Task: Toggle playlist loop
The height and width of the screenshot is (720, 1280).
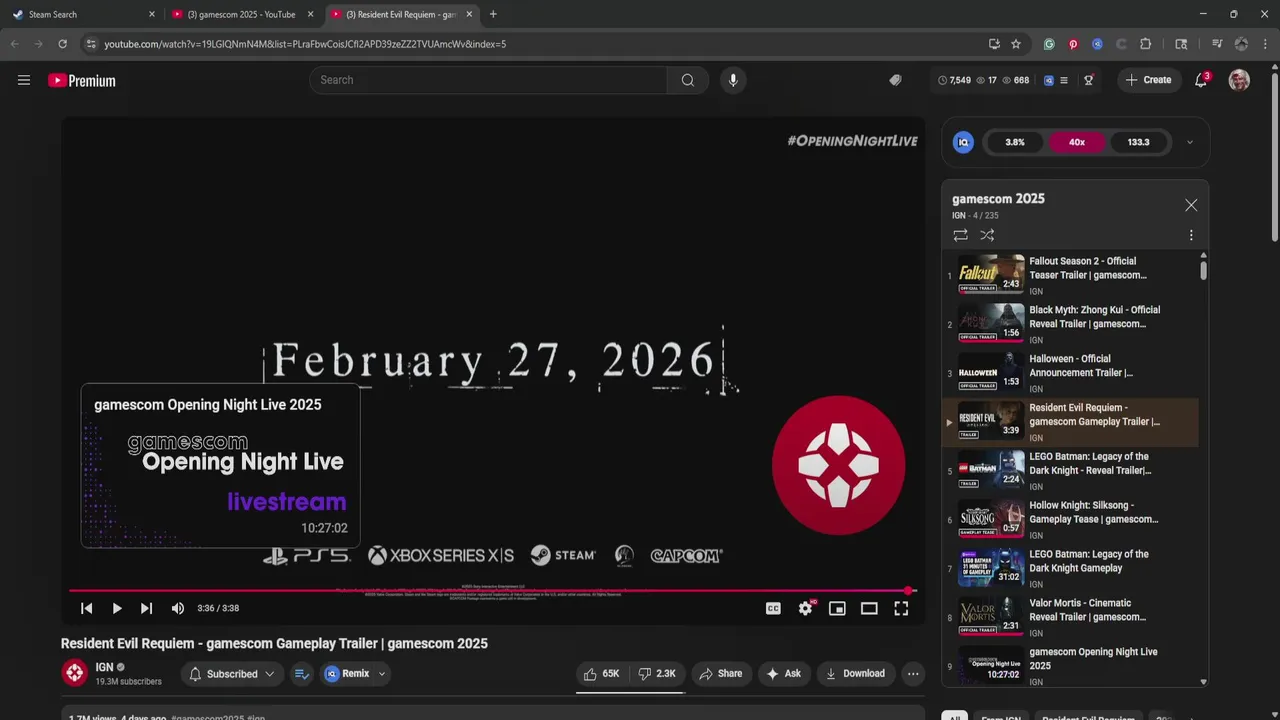Action: pos(960,235)
